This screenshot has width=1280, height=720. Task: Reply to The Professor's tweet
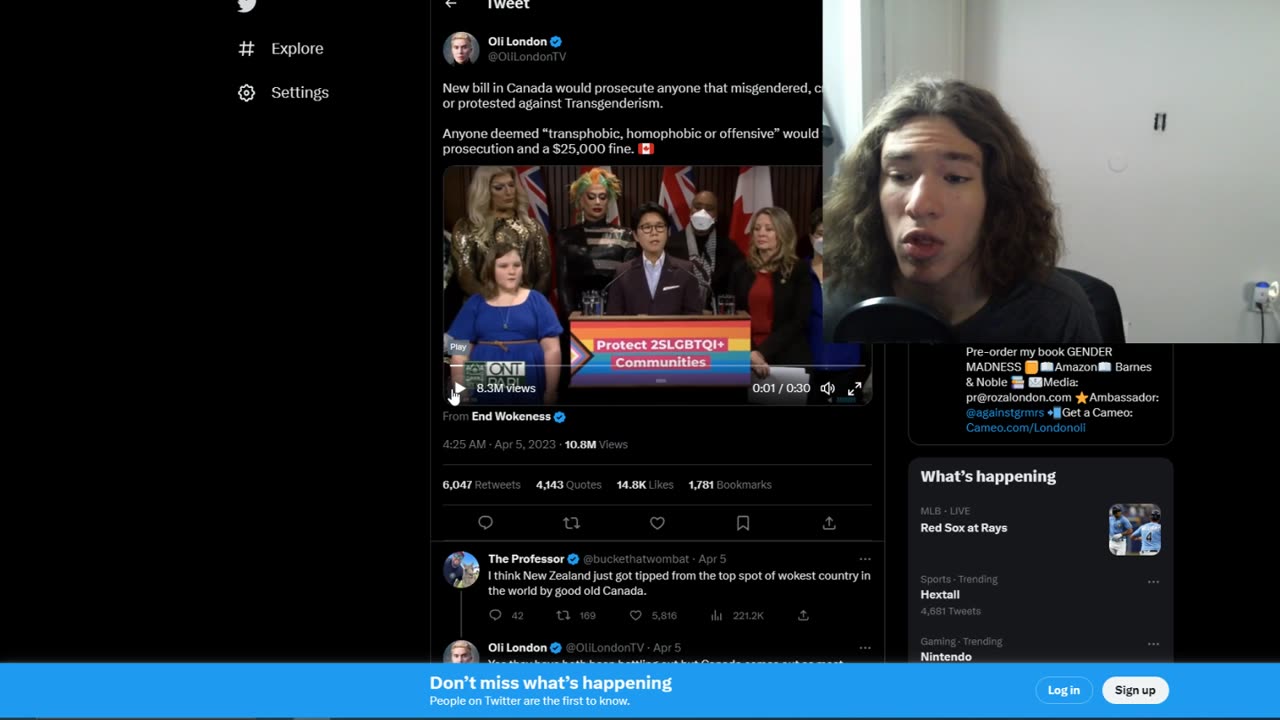point(495,616)
